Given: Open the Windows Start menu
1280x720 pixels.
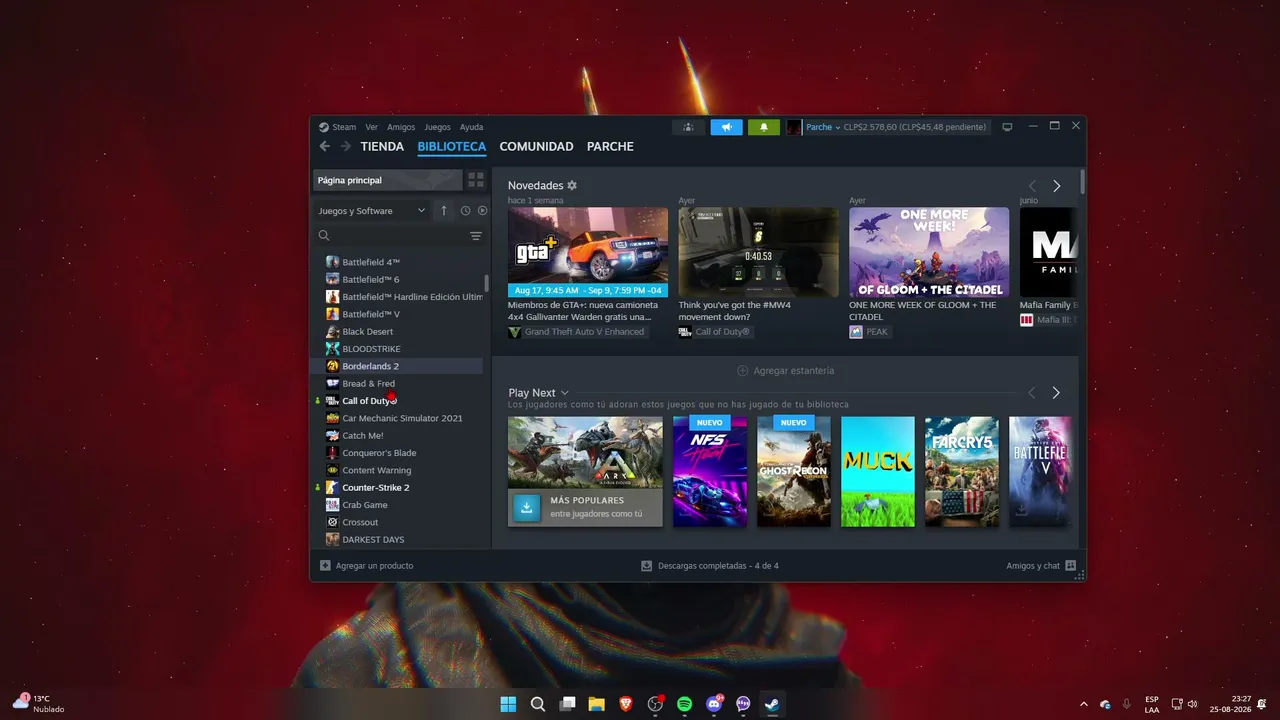Looking at the screenshot, I should [x=508, y=704].
